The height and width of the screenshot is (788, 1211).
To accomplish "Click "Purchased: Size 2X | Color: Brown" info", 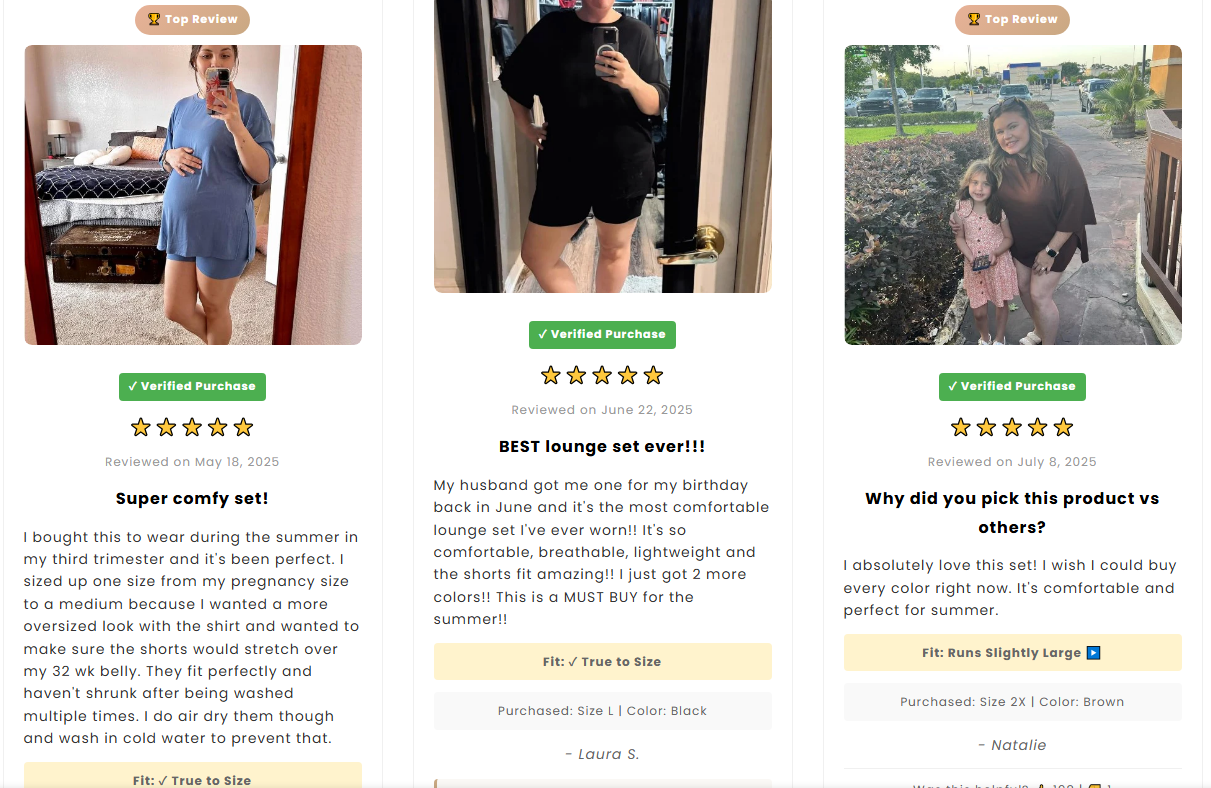I will [x=1012, y=702].
